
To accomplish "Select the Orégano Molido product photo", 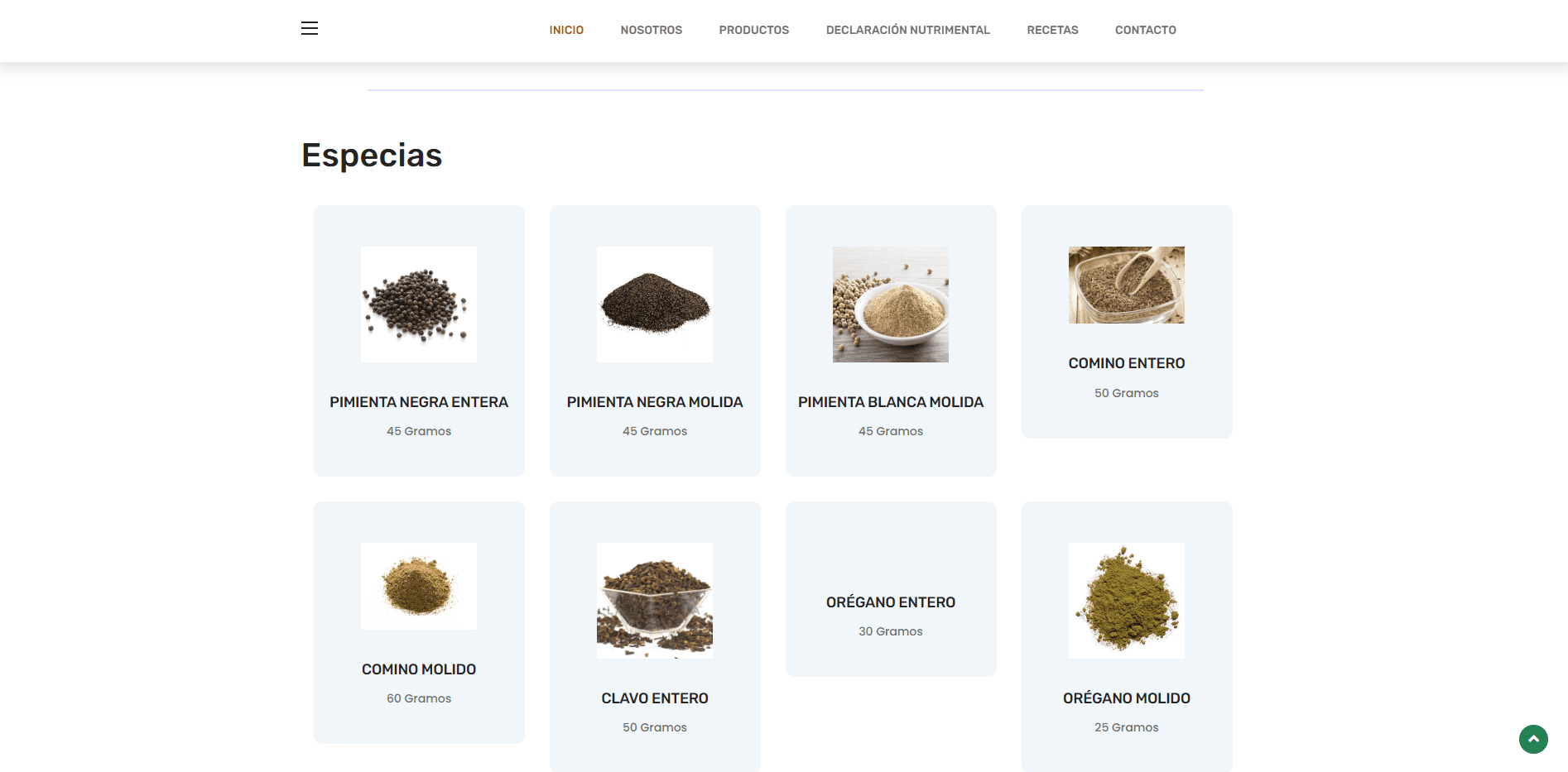I will 1126,601.
